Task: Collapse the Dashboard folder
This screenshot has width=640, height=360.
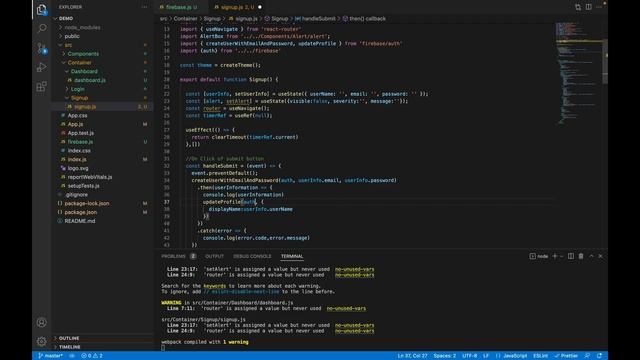Action: pos(84,71)
